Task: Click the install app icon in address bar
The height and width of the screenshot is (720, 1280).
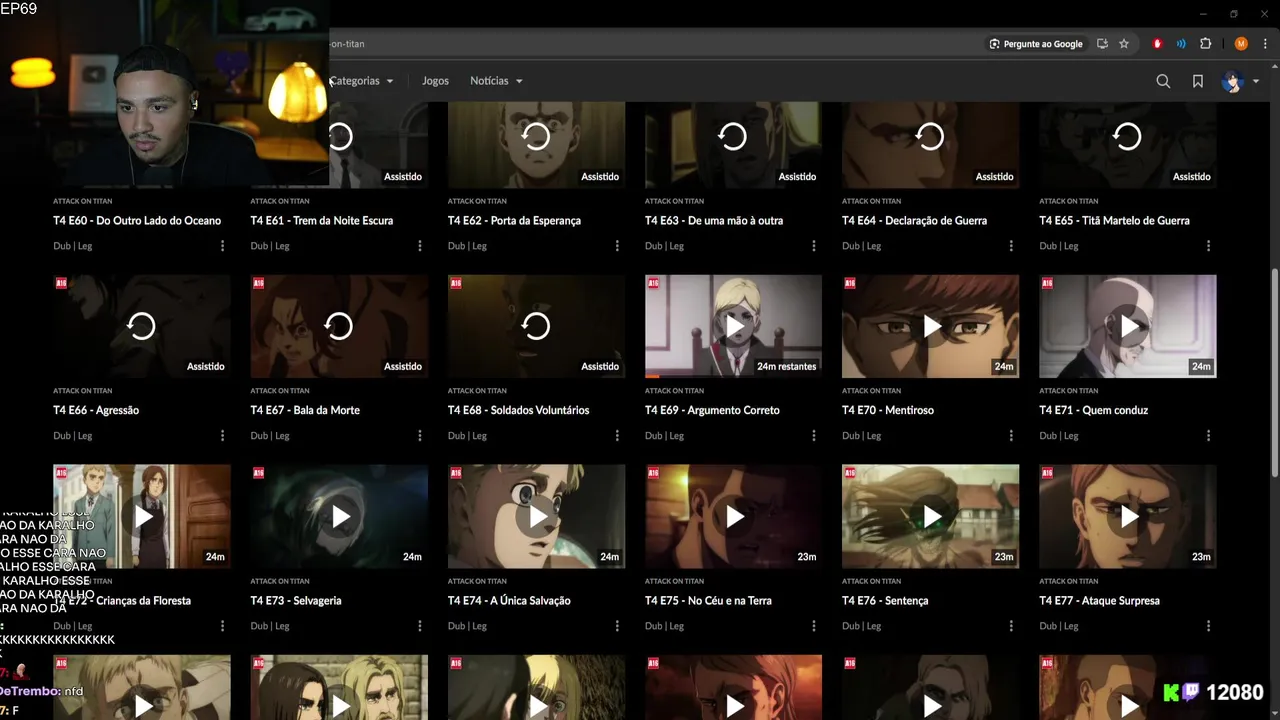Action: click(1102, 44)
